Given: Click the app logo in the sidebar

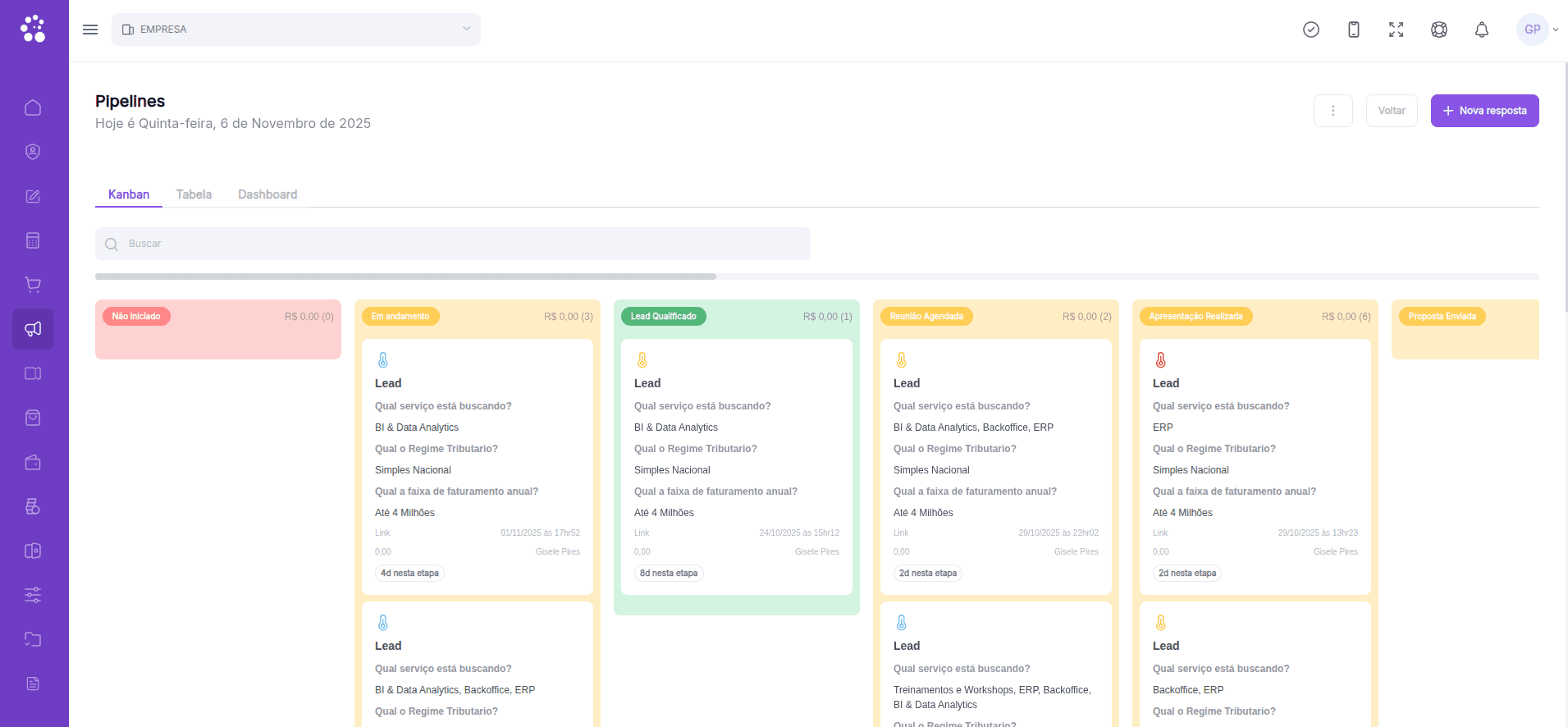Looking at the screenshot, I should (33, 29).
